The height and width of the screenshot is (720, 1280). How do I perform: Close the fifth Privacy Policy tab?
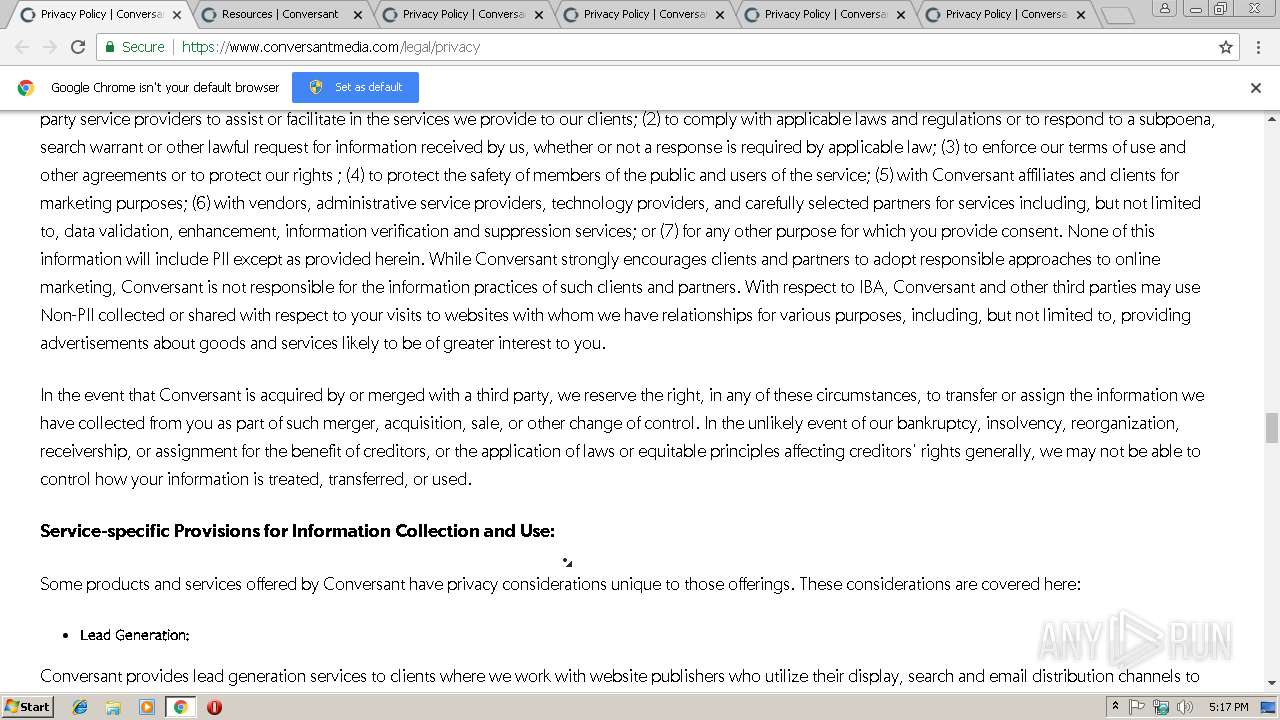[901, 15]
